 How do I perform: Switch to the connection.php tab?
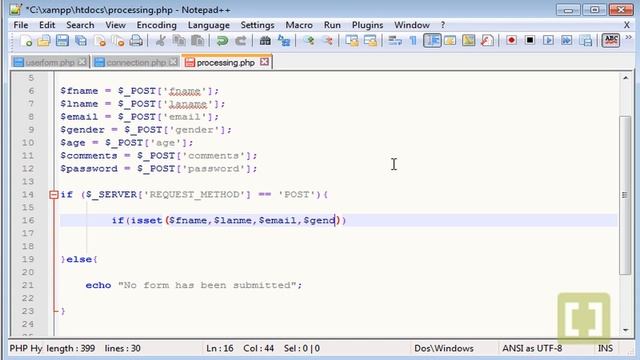click(136, 62)
